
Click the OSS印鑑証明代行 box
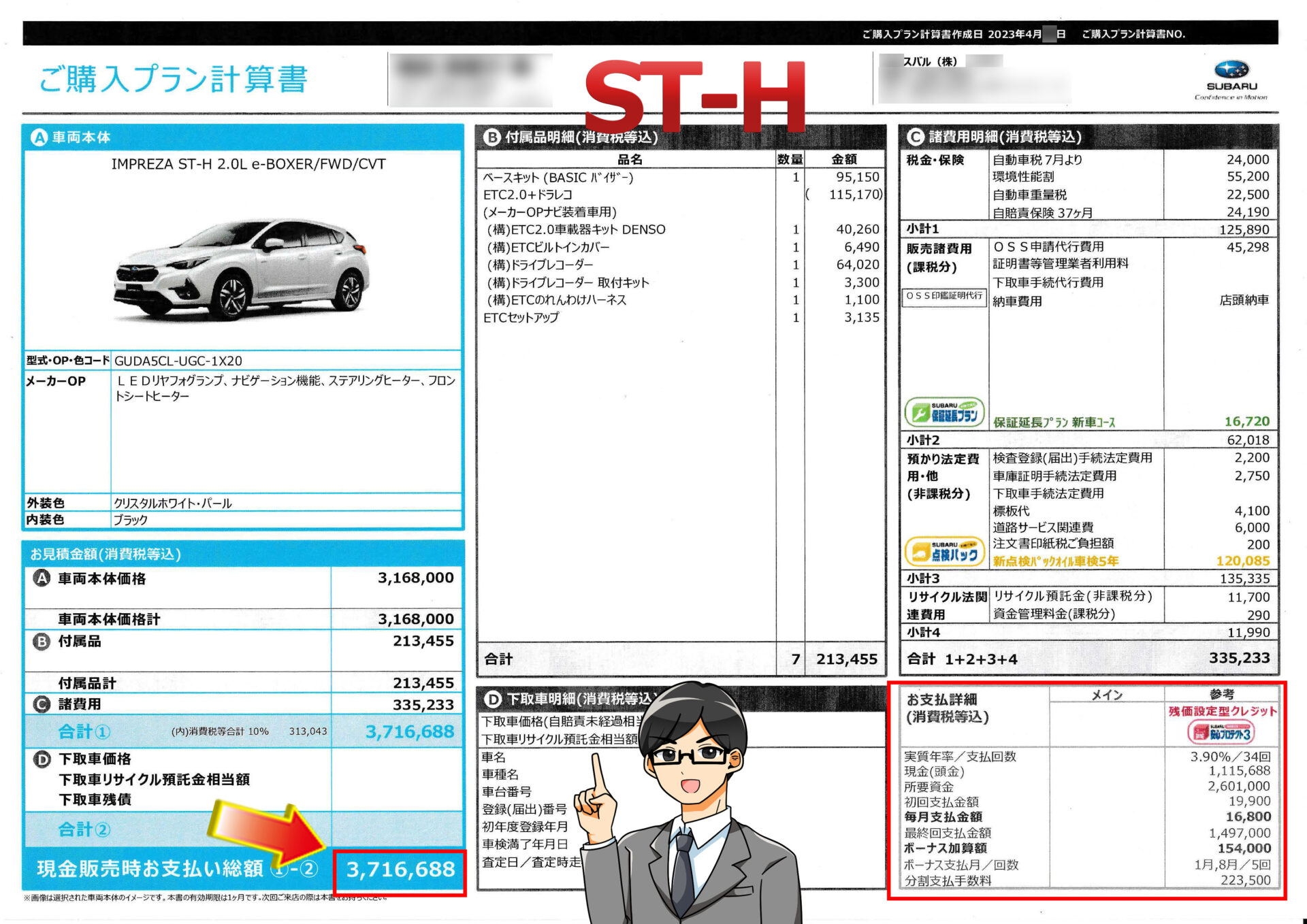(x=944, y=296)
